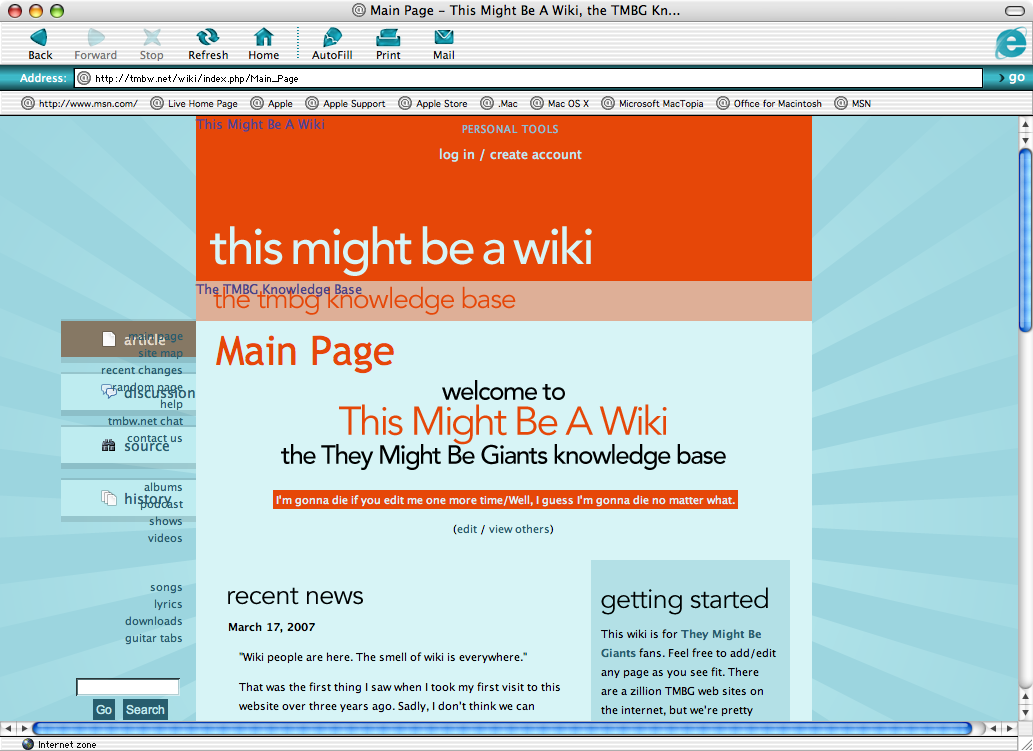This screenshot has height=751, width=1033.
Task: Click the horizontal scrollbar thumb
Action: (x=502, y=728)
